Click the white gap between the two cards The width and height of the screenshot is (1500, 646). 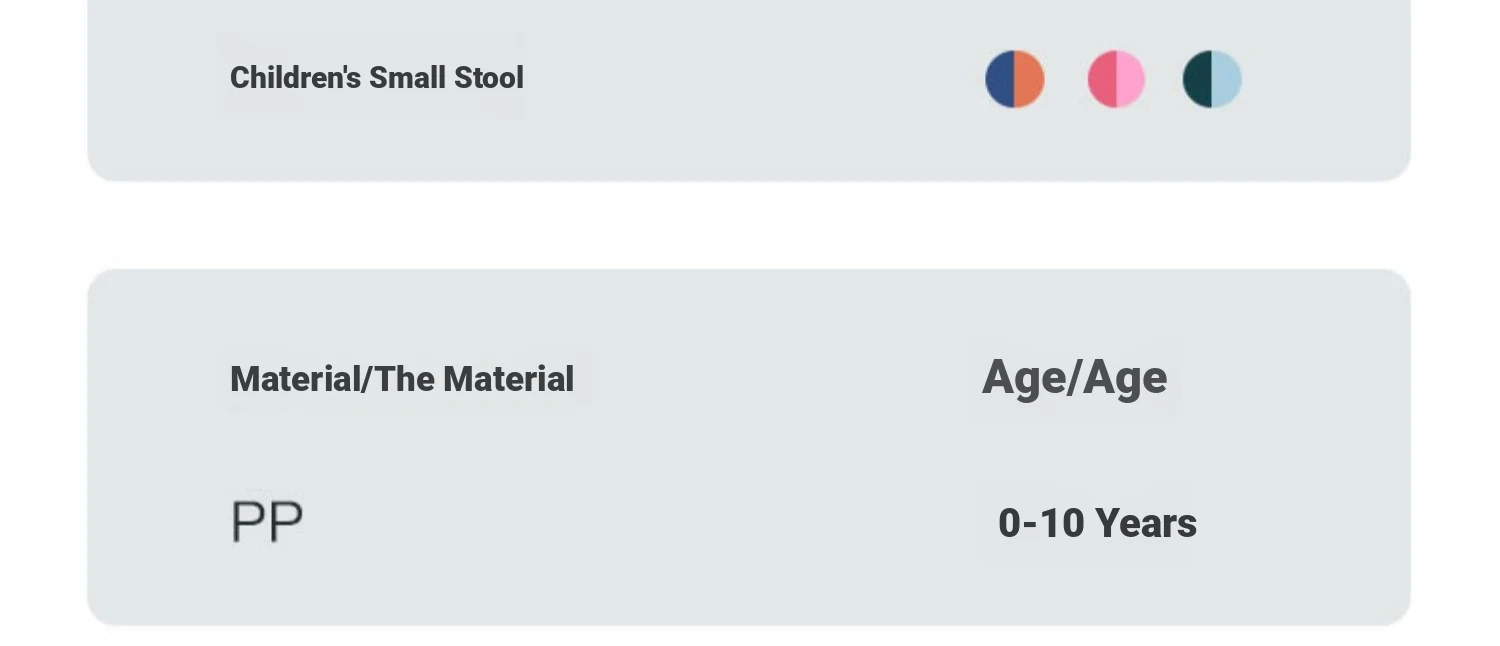[x=749, y=225]
